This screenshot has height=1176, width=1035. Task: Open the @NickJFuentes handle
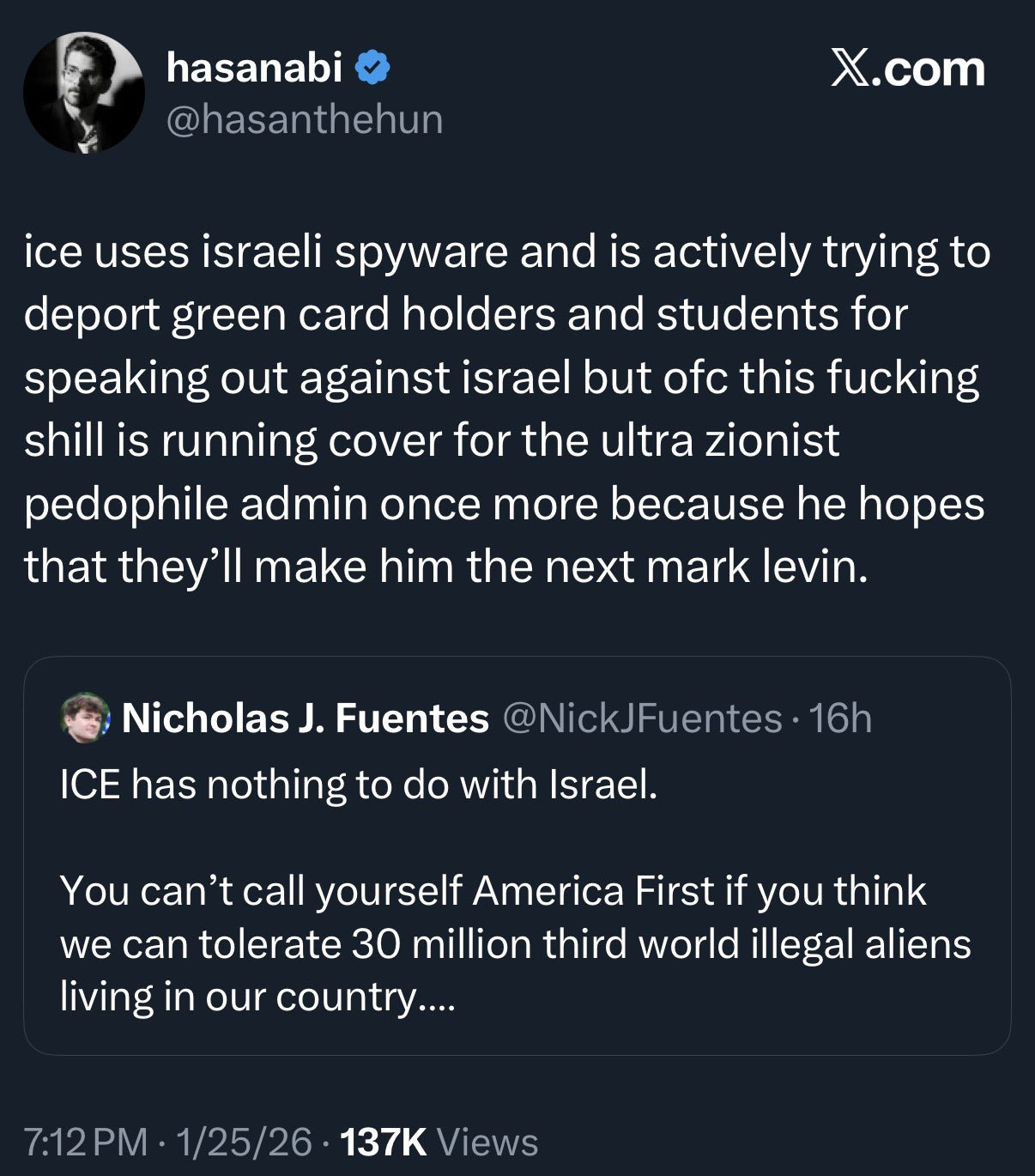pos(642,718)
